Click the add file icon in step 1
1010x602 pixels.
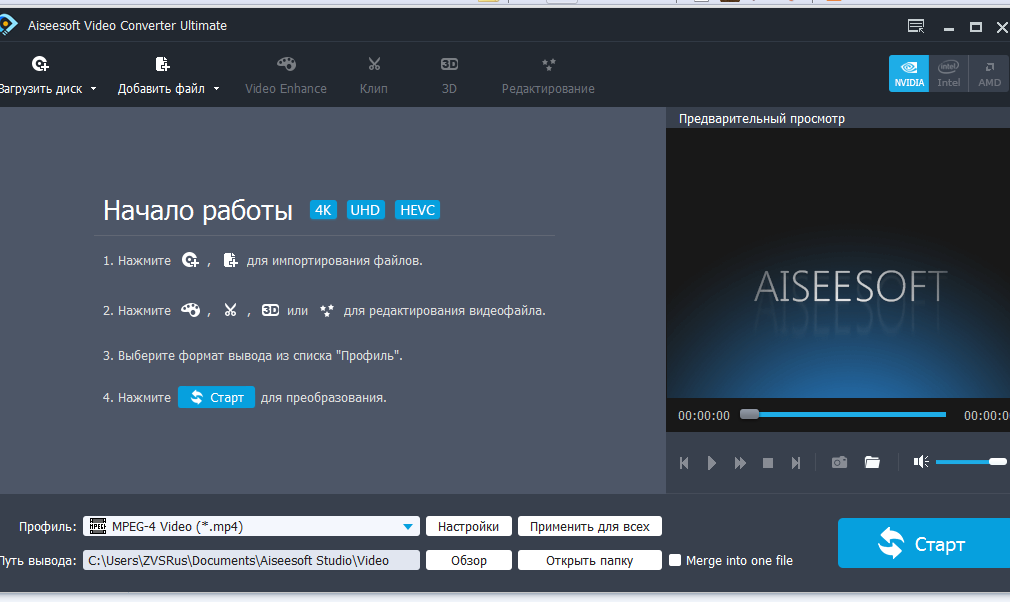click(x=230, y=260)
